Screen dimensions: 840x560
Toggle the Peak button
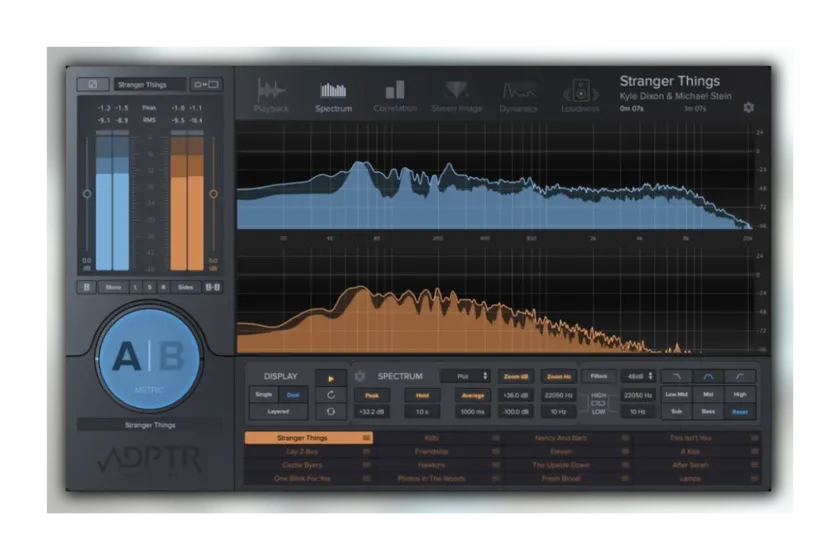coord(372,395)
